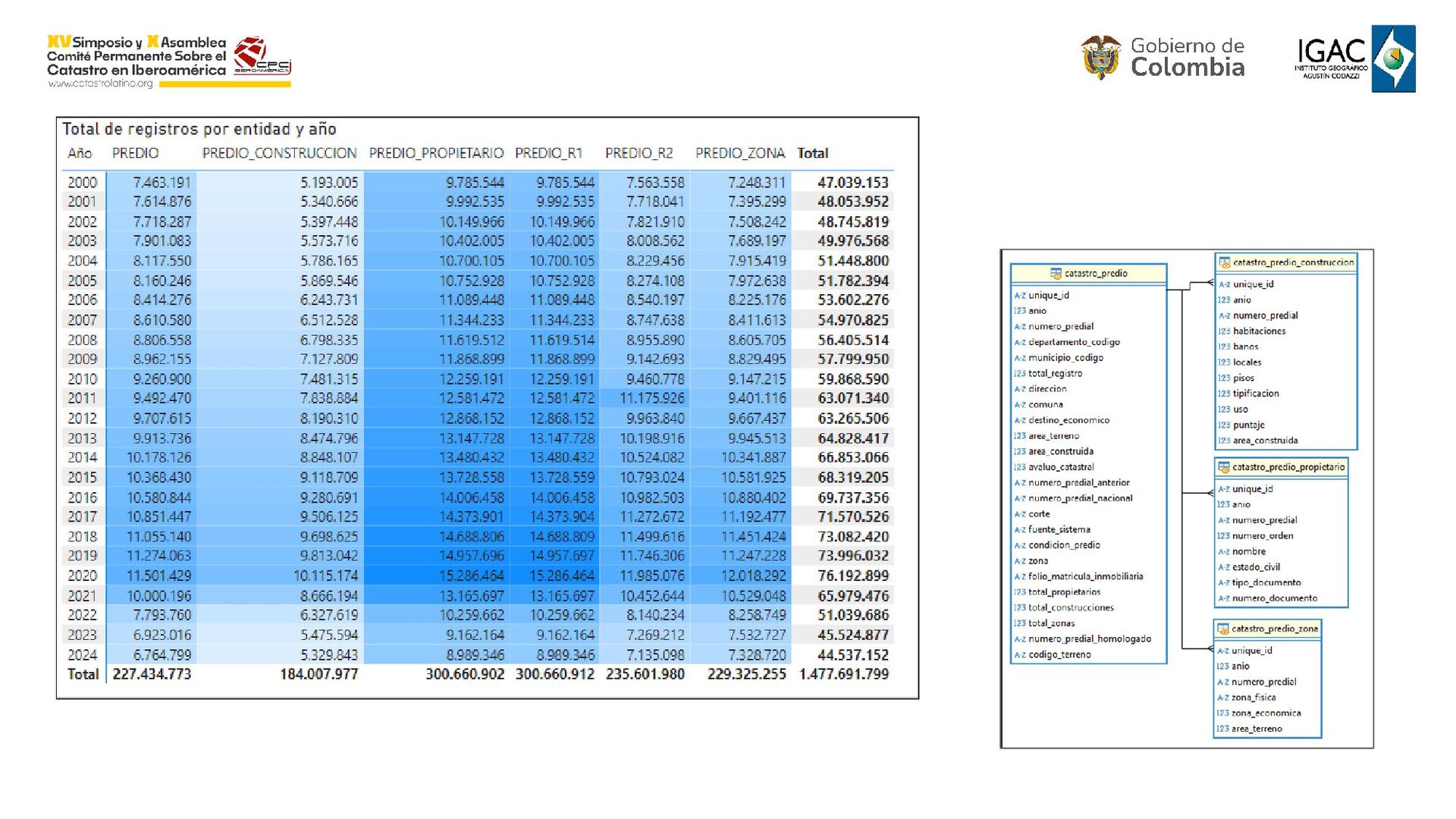
Task: Select the PREDIO_ZONA column header
Action: (x=739, y=153)
